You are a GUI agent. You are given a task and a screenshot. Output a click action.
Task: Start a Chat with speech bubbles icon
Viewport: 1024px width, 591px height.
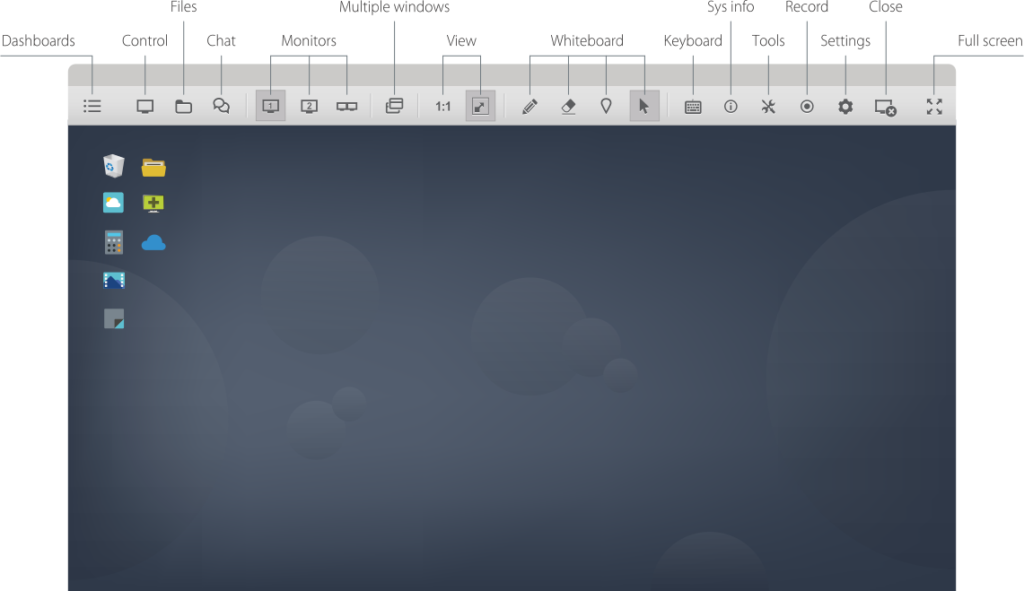pos(221,106)
